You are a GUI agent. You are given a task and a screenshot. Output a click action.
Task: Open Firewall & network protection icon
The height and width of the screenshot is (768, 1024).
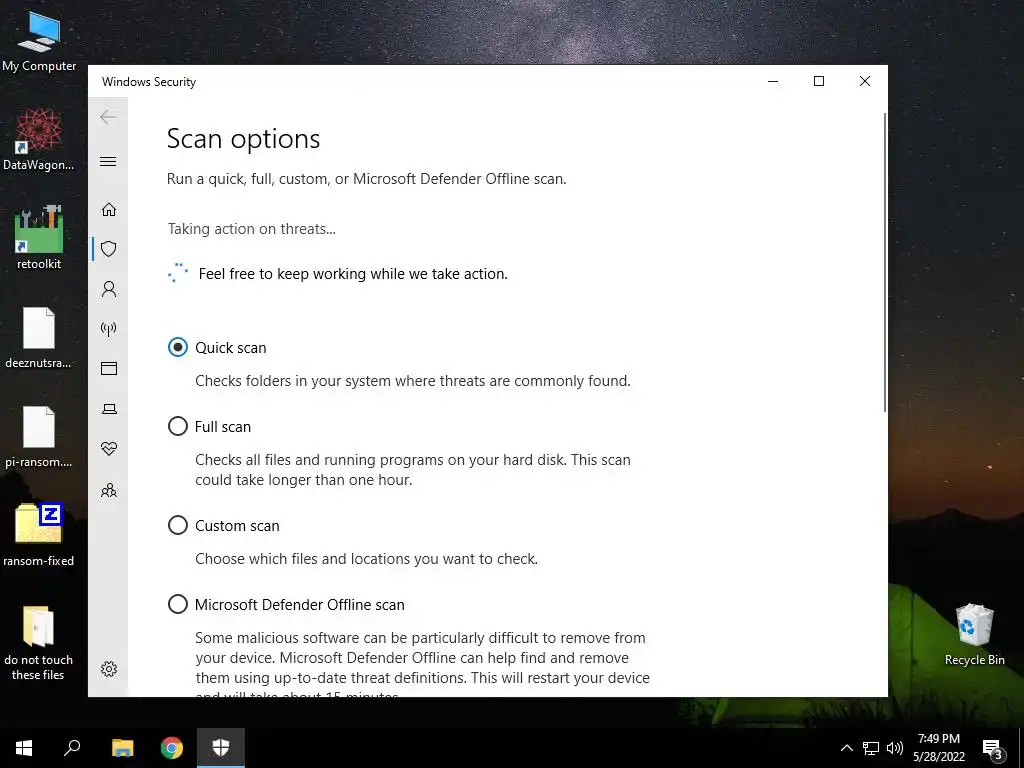coord(108,328)
